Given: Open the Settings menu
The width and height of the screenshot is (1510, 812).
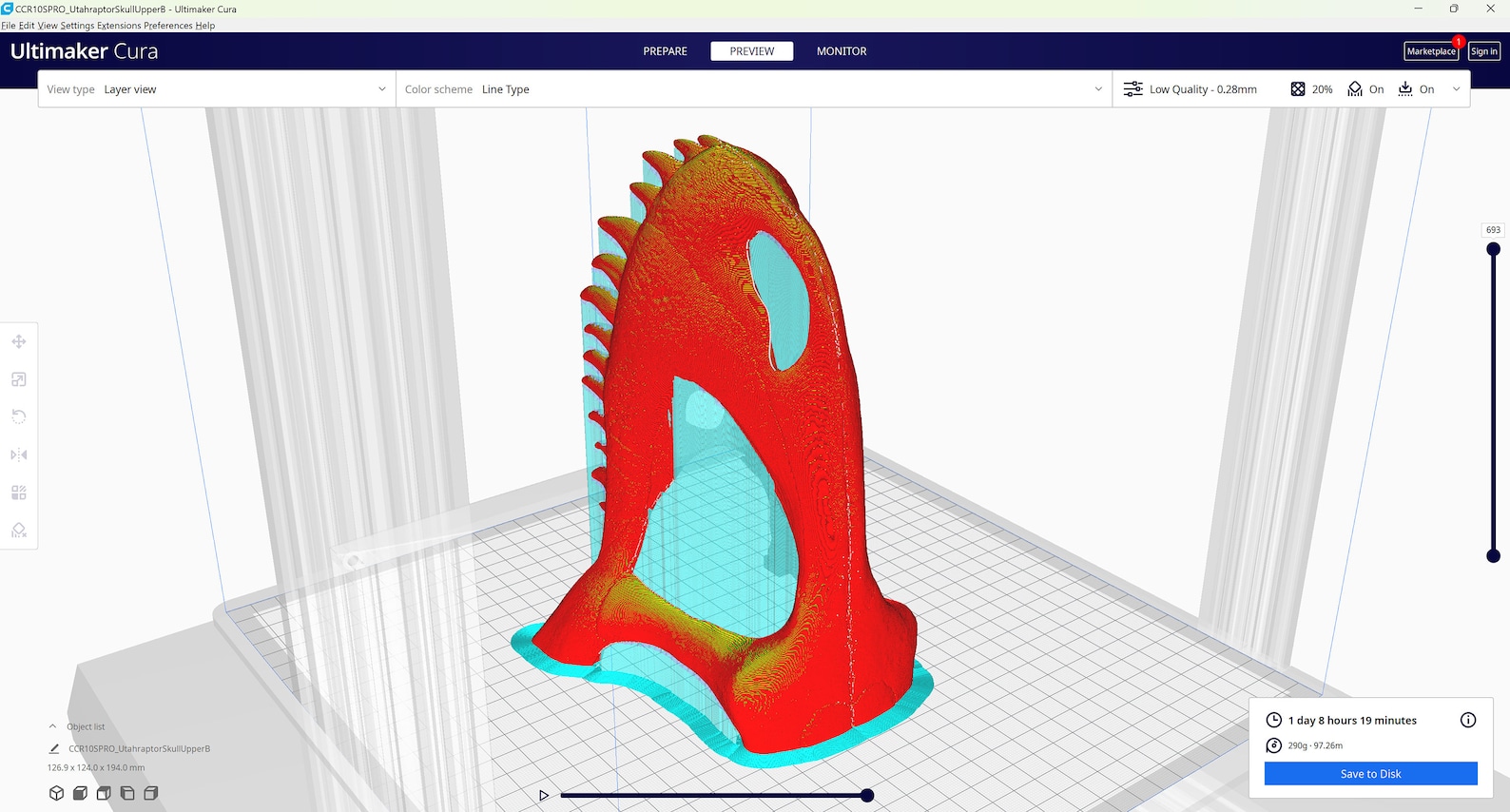Looking at the screenshot, I should [77, 26].
